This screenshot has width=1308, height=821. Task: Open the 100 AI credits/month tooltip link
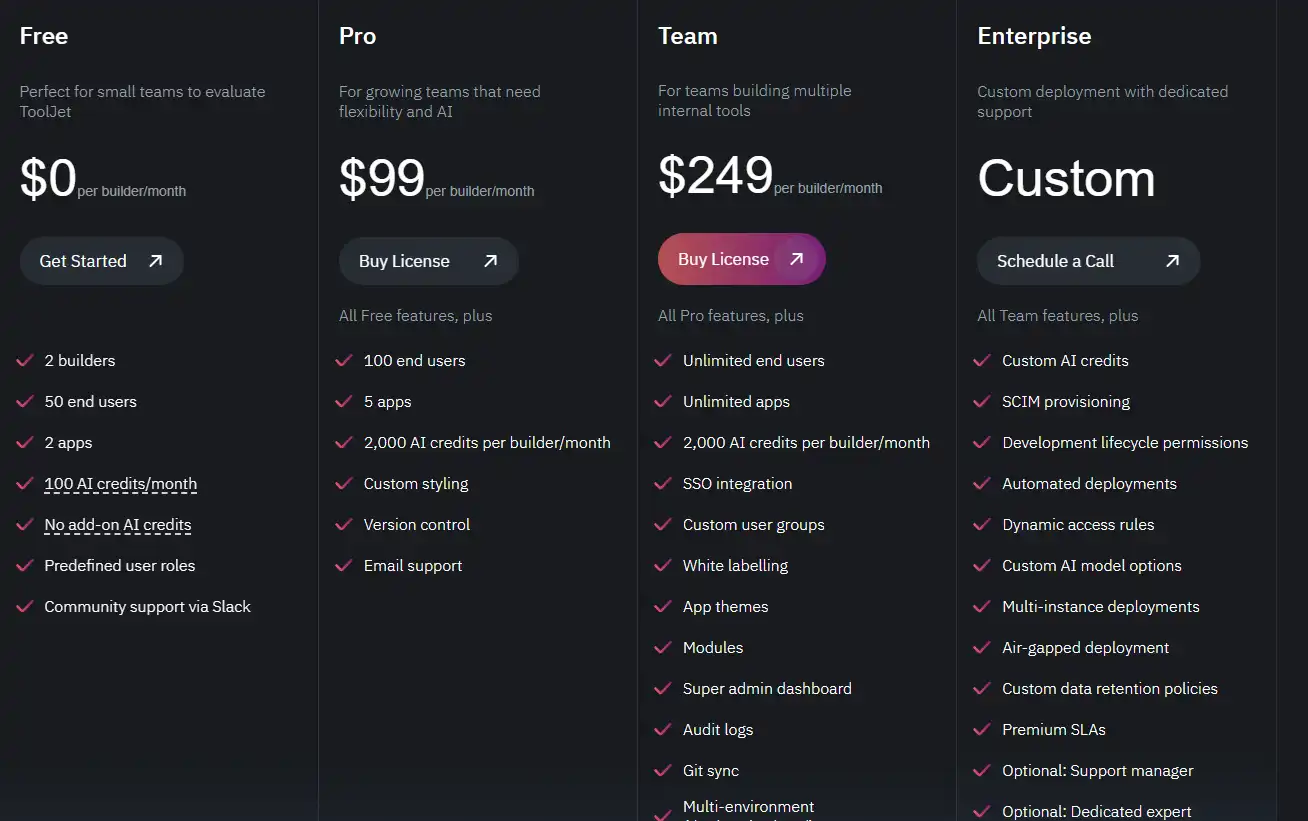point(120,483)
